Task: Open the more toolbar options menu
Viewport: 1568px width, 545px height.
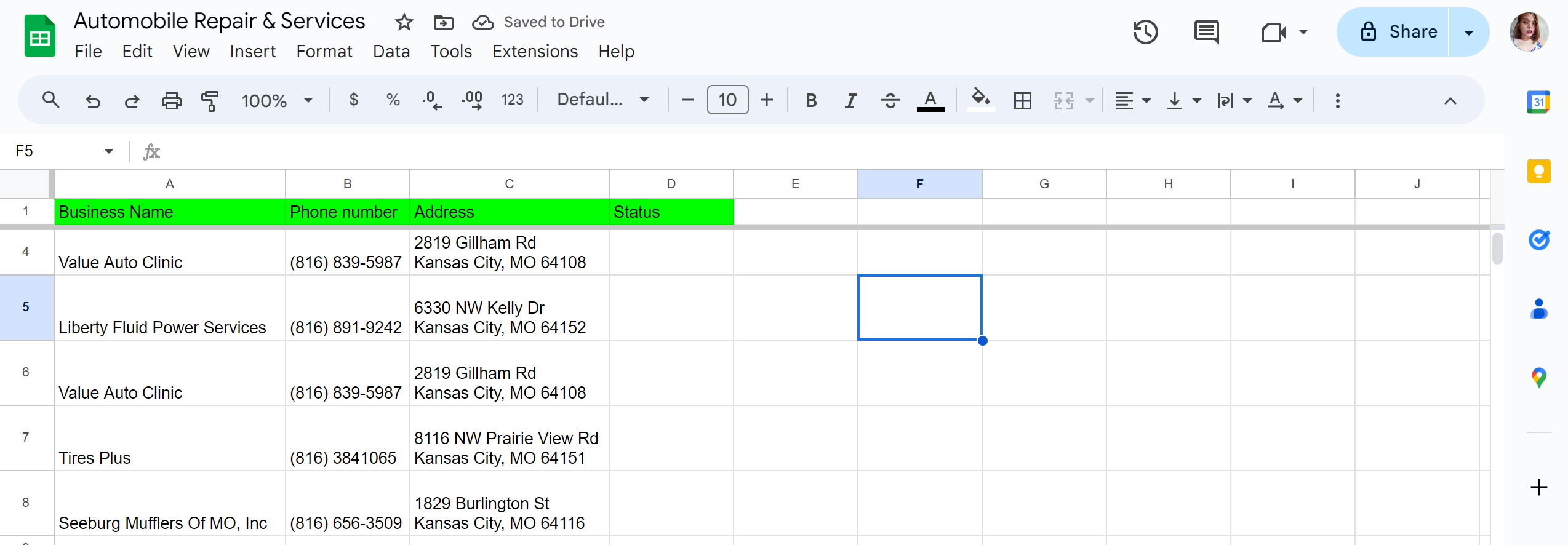Action: (x=1337, y=100)
